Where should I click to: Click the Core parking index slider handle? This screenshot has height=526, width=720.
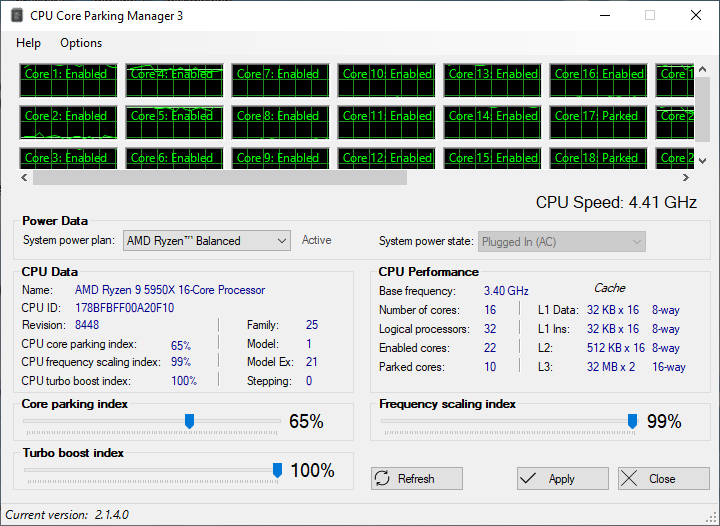[189, 421]
